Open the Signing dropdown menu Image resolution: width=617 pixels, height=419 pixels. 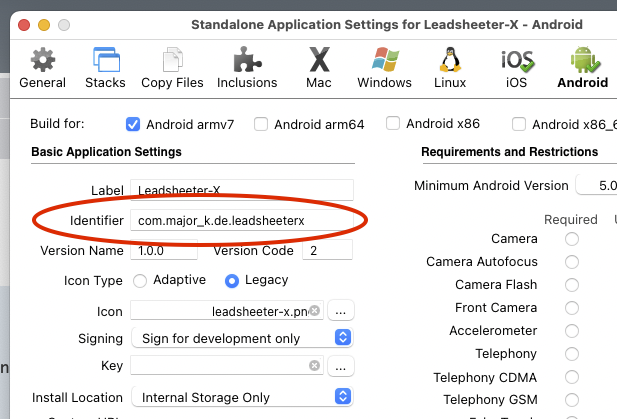click(241, 339)
